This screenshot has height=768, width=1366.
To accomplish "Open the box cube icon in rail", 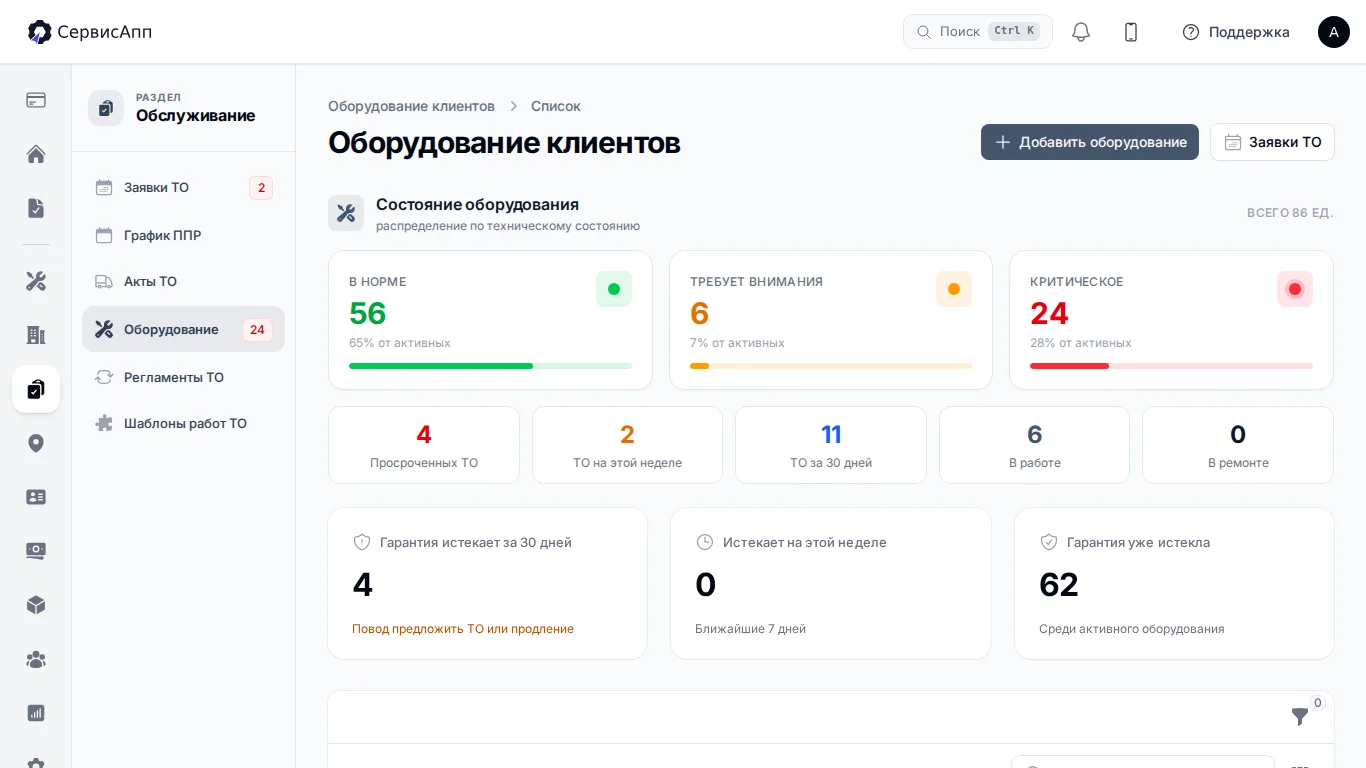I will coord(36,605).
